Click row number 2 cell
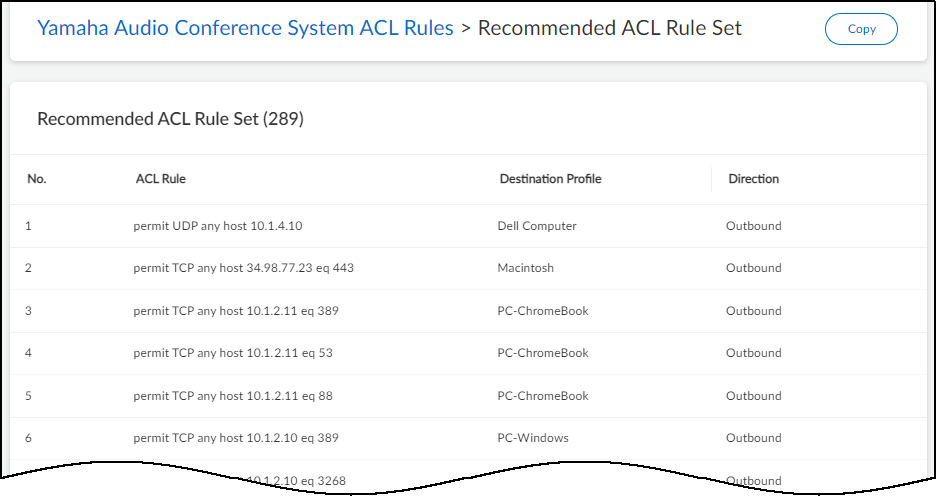Screen dimensions: 936x496 click(x=29, y=268)
